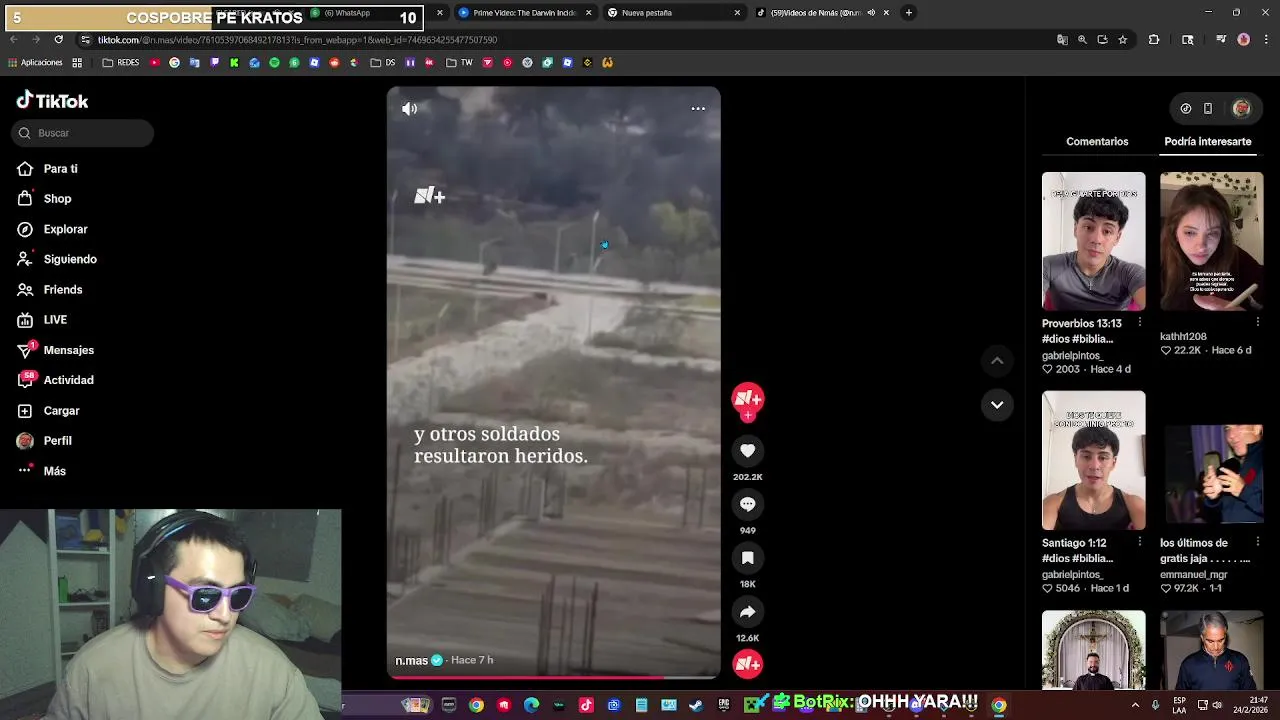Open options for Santiago 1:12 video
Viewport: 1280px width, 720px height.
tap(1139, 541)
